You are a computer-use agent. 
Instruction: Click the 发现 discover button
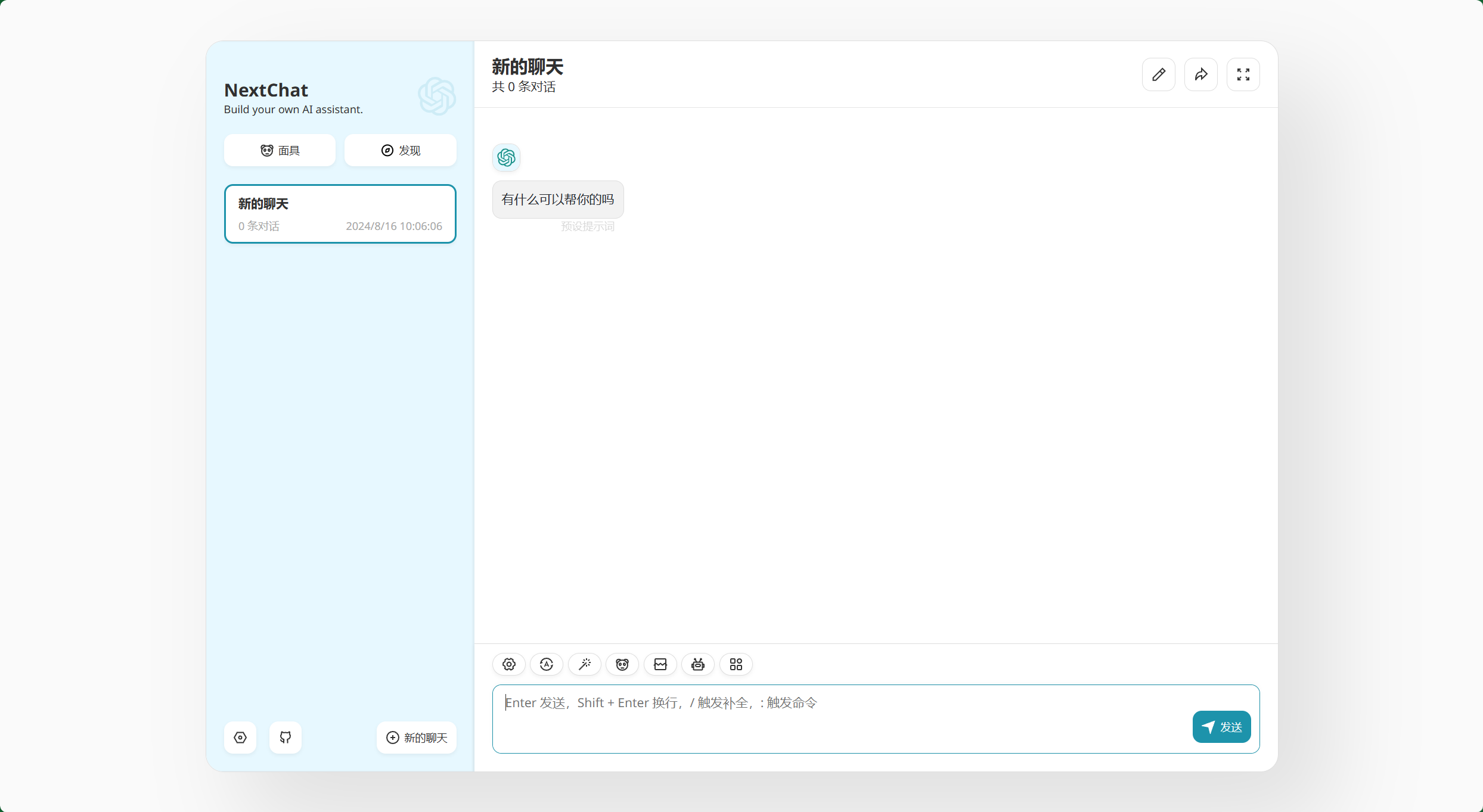(x=401, y=151)
